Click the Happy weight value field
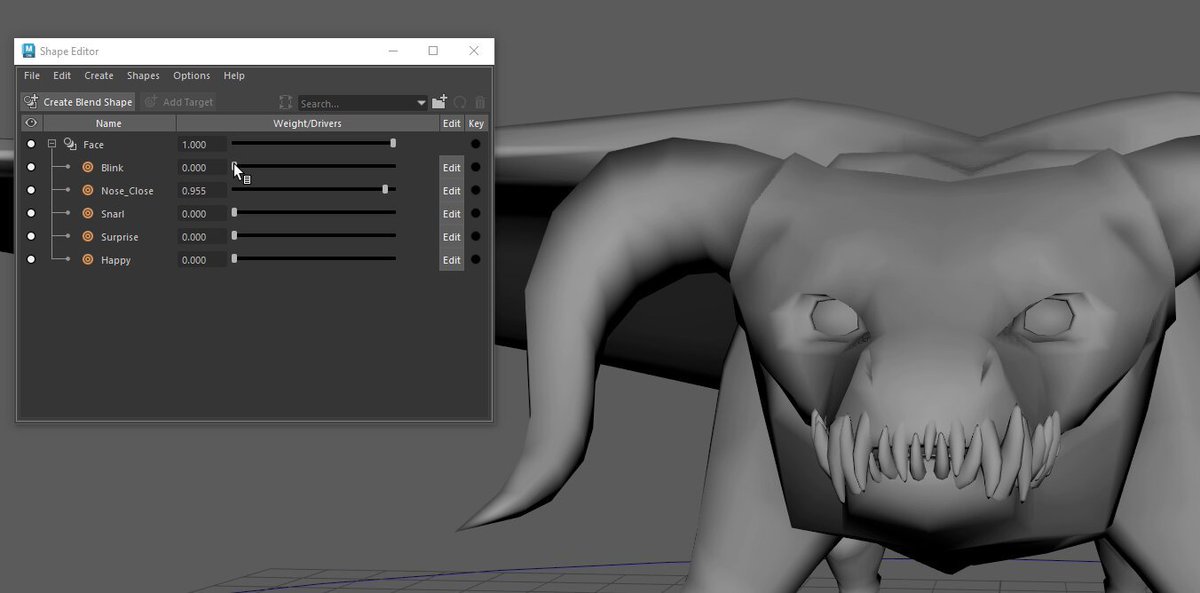This screenshot has width=1200, height=593. 202,260
